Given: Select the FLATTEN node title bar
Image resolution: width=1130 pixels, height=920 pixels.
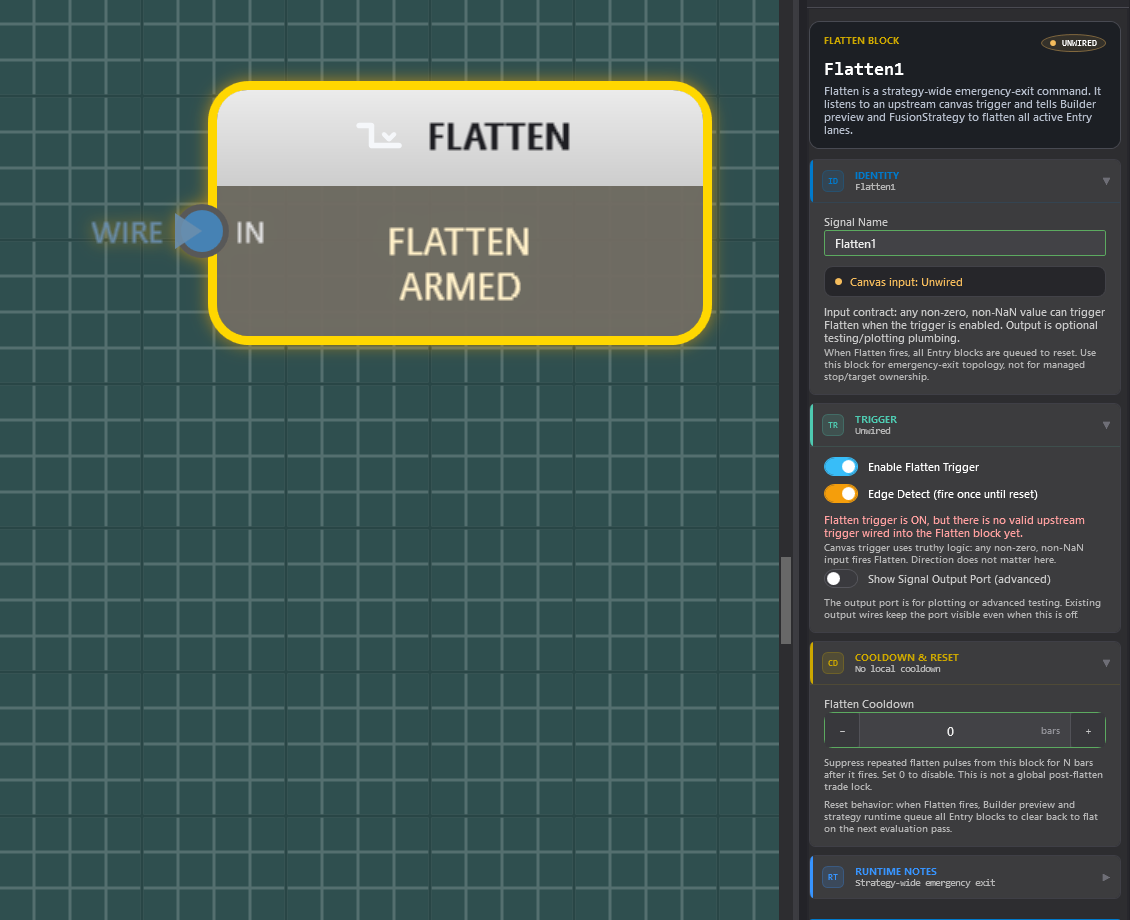Looking at the screenshot, I should [460, 136].
